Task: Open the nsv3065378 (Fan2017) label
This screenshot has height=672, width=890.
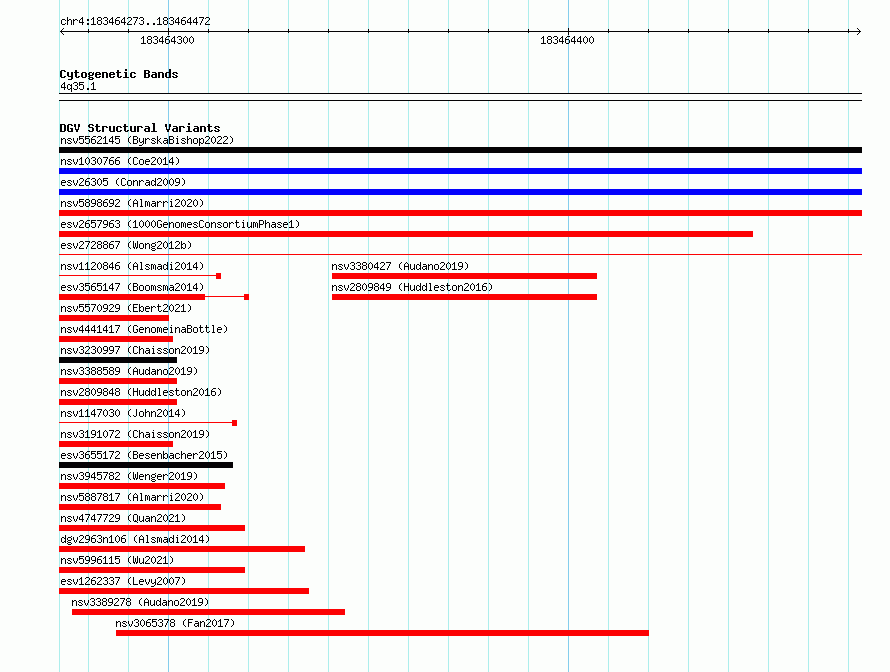Action: click(175, 623)
